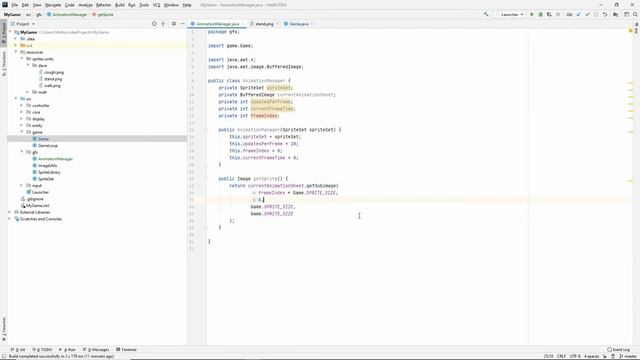Open the TODO tool window button

(42, 349)
